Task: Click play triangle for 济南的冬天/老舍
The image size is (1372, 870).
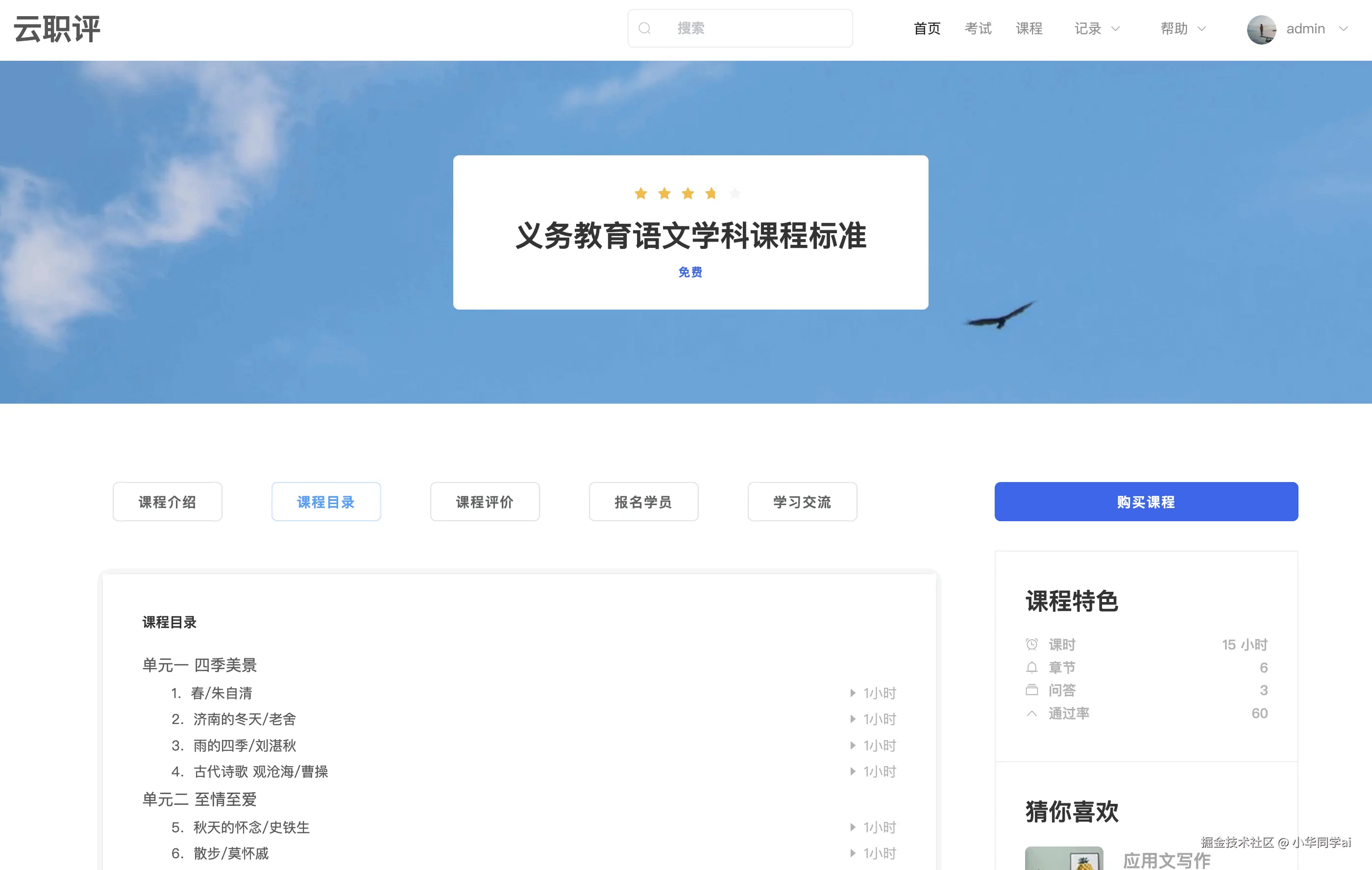Action: [x=853, y=719]
